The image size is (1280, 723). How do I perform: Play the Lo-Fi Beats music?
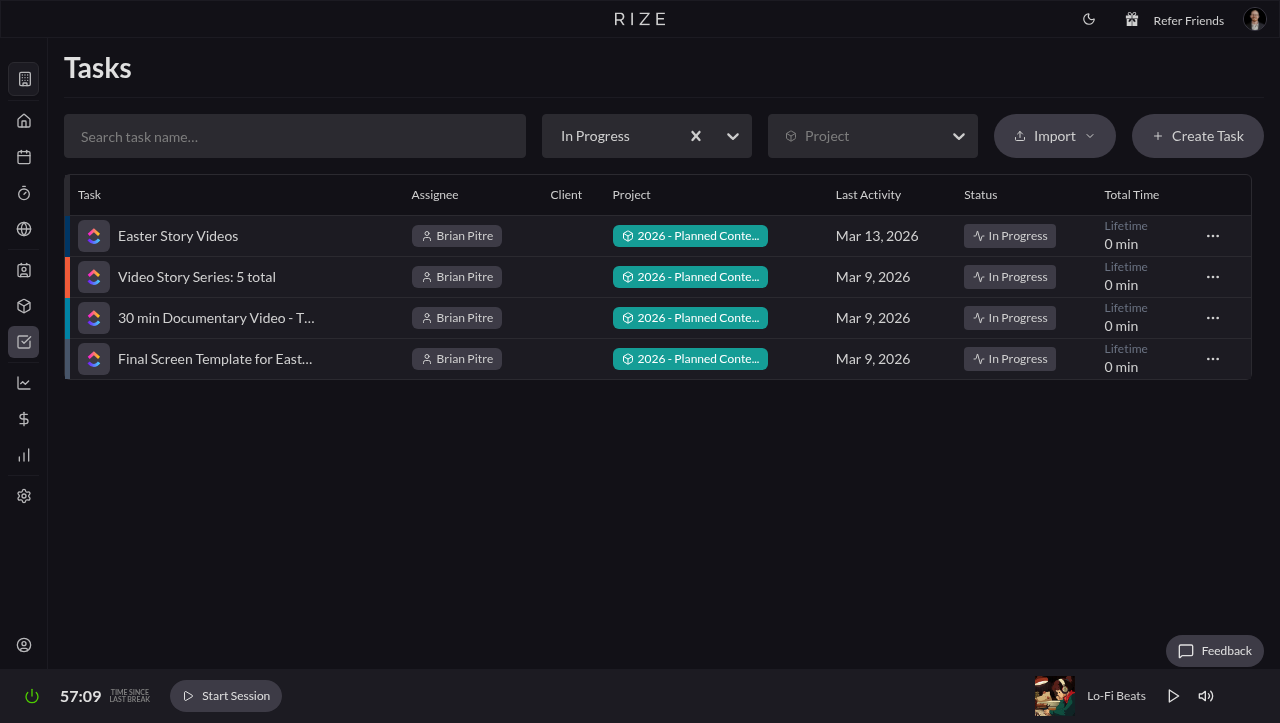(x=1173, y=696)
